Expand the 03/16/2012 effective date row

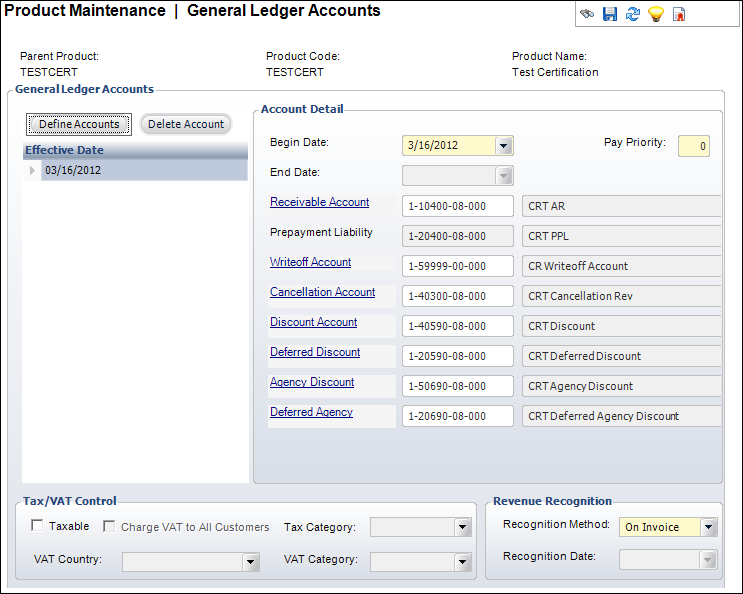pyautogui.click(x=32, y=171)
